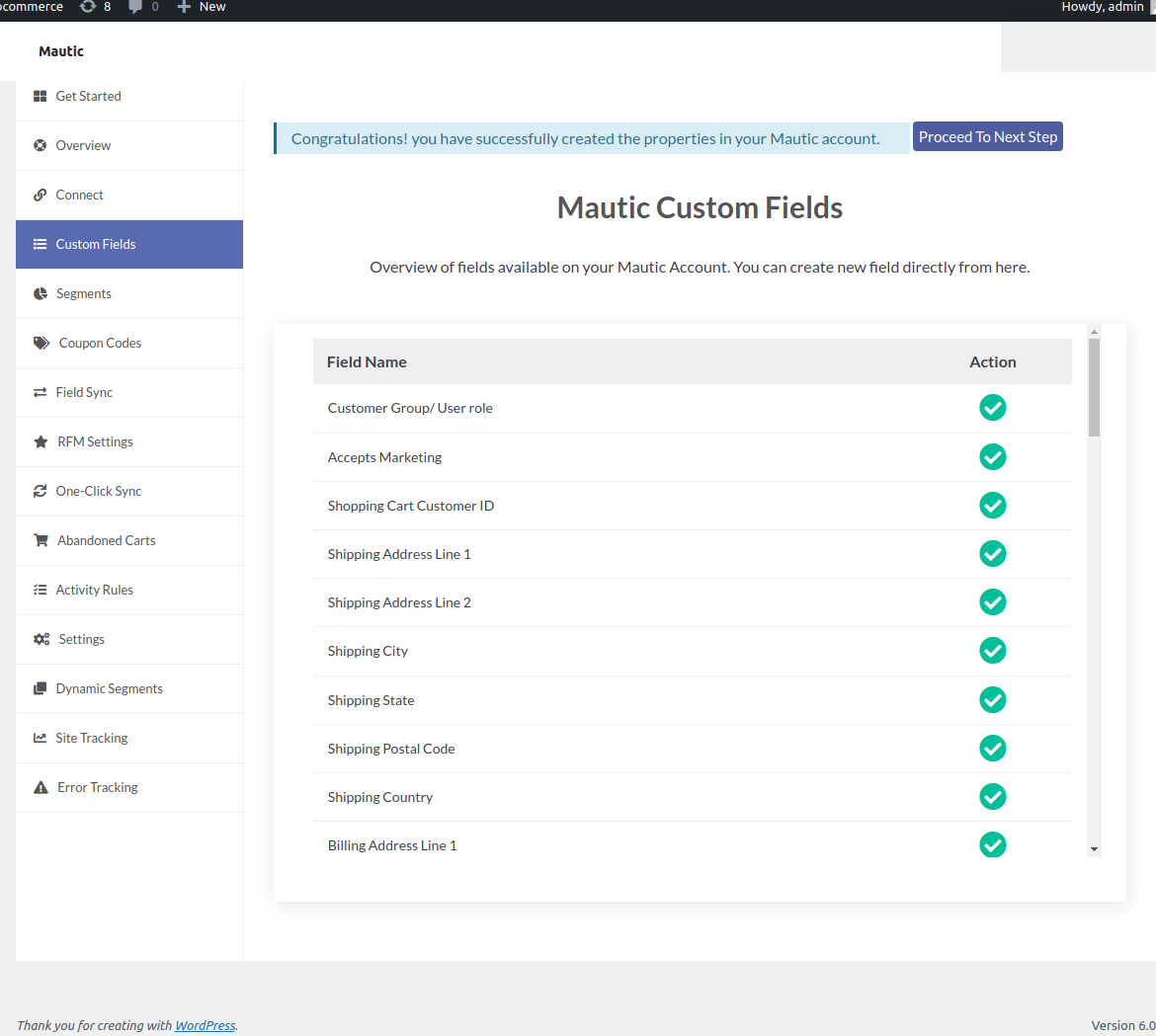Click the updates icon in admin bar

point(88,7)
